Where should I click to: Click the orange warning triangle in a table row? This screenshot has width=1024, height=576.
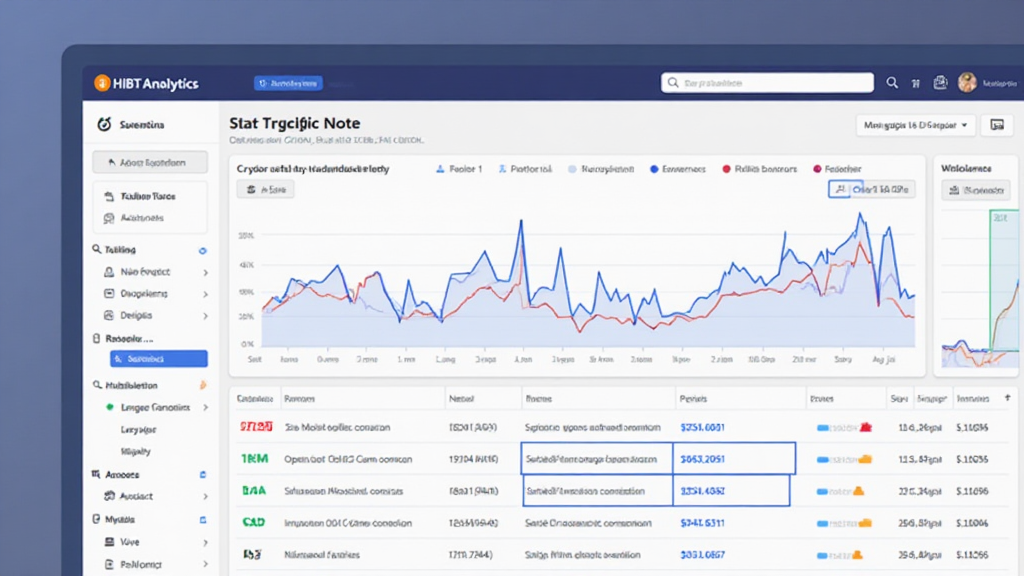[859, 490]
